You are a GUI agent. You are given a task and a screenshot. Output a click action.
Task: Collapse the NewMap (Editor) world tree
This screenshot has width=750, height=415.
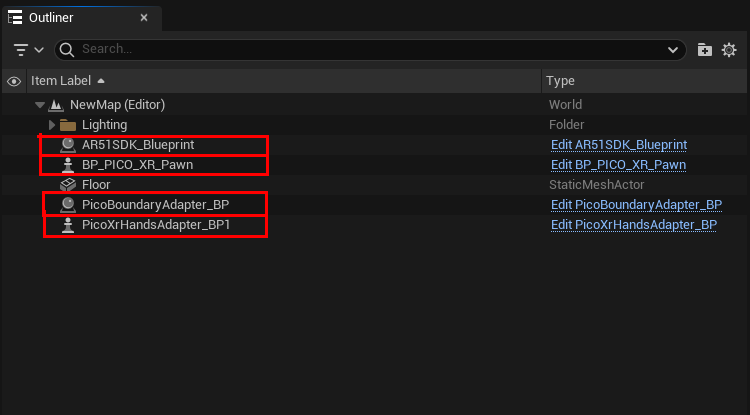click(40, 105)
